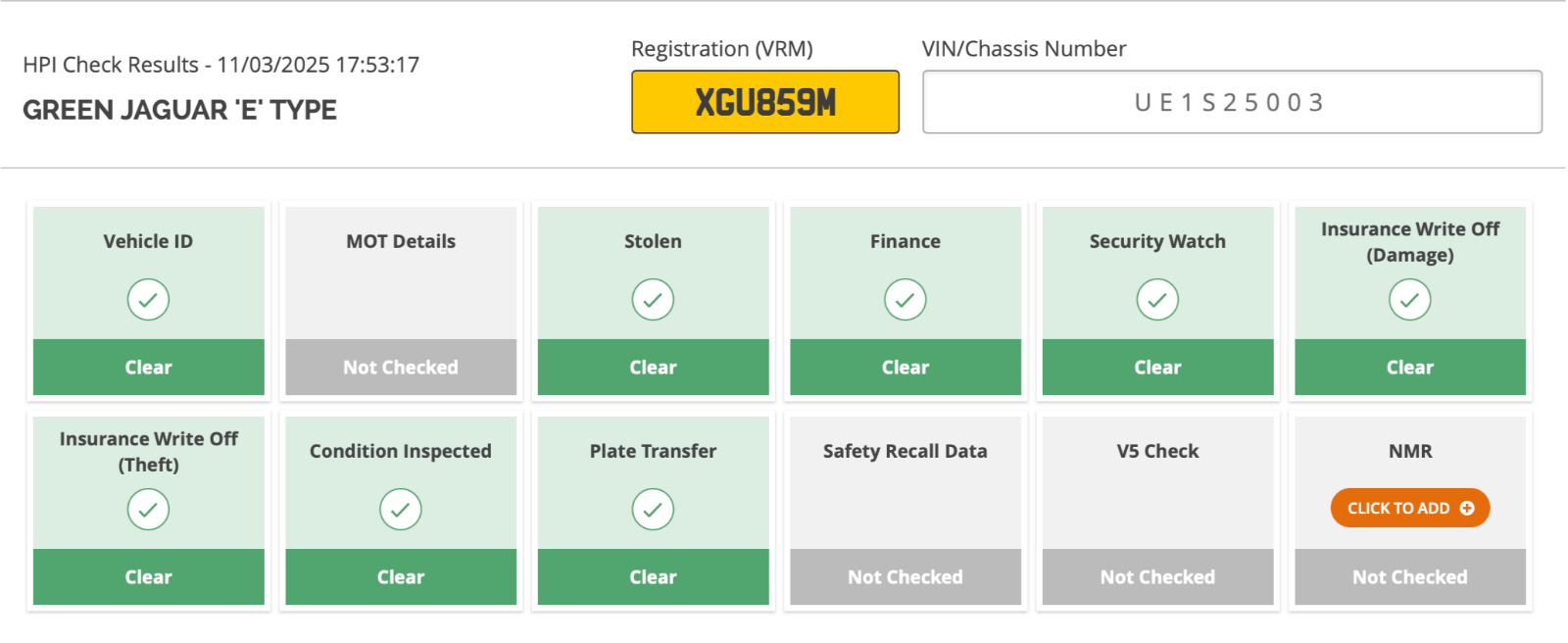Click the Plate Transfer Clear status bar
This screenshot has height=643, width=1568.
[653, 577]
